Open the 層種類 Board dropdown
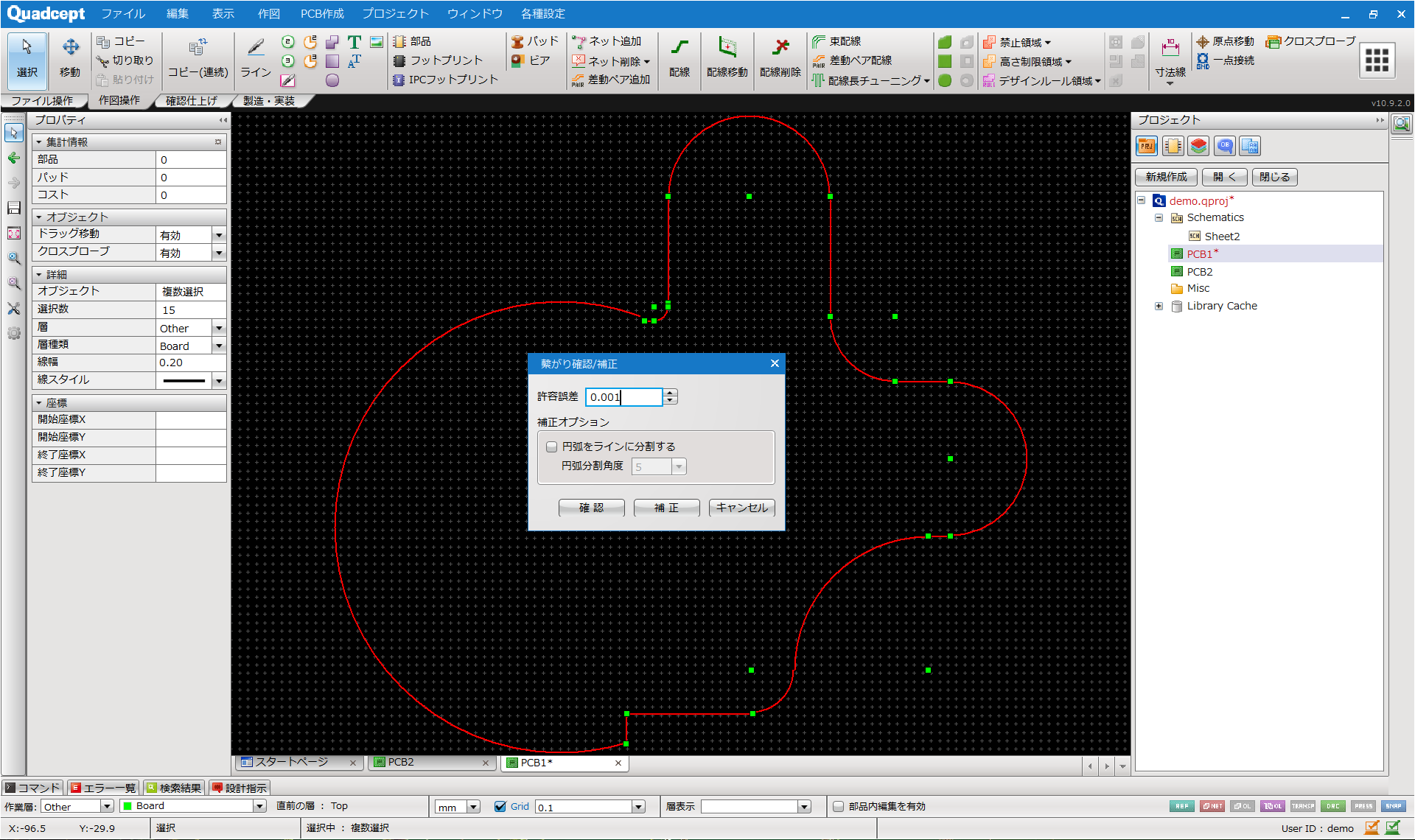 tap(219, 346)
